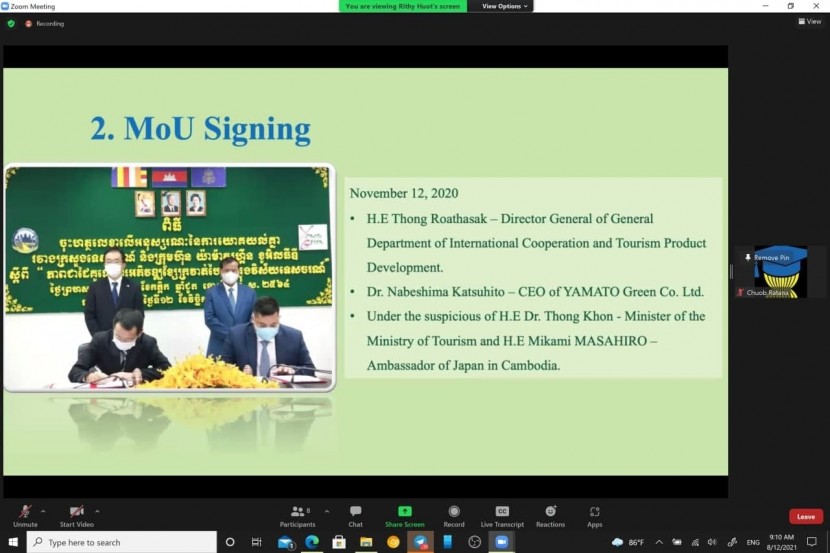Start Video camera toggle

pyautogui.click(x=76, y=515)
